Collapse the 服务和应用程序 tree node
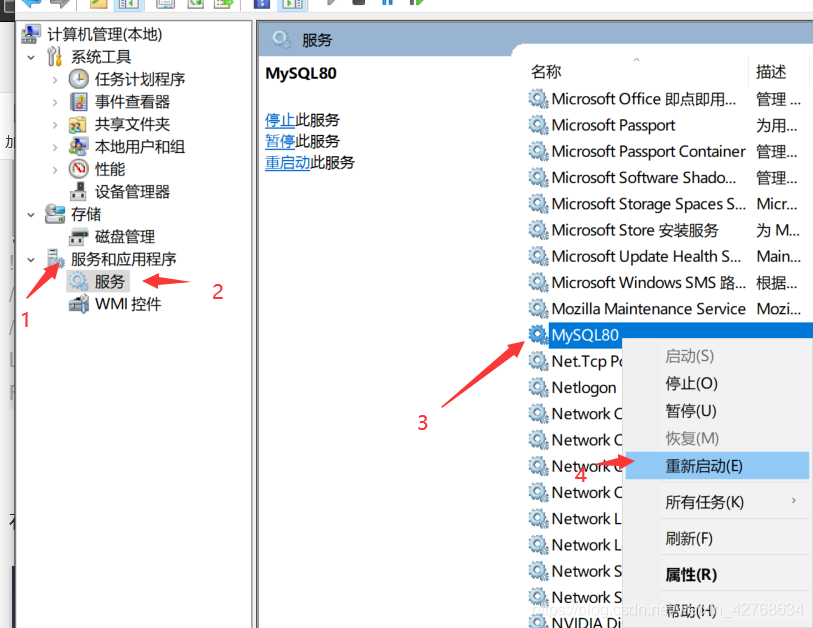This screenshot has height=628, width=813. click(x=31, y=260)
